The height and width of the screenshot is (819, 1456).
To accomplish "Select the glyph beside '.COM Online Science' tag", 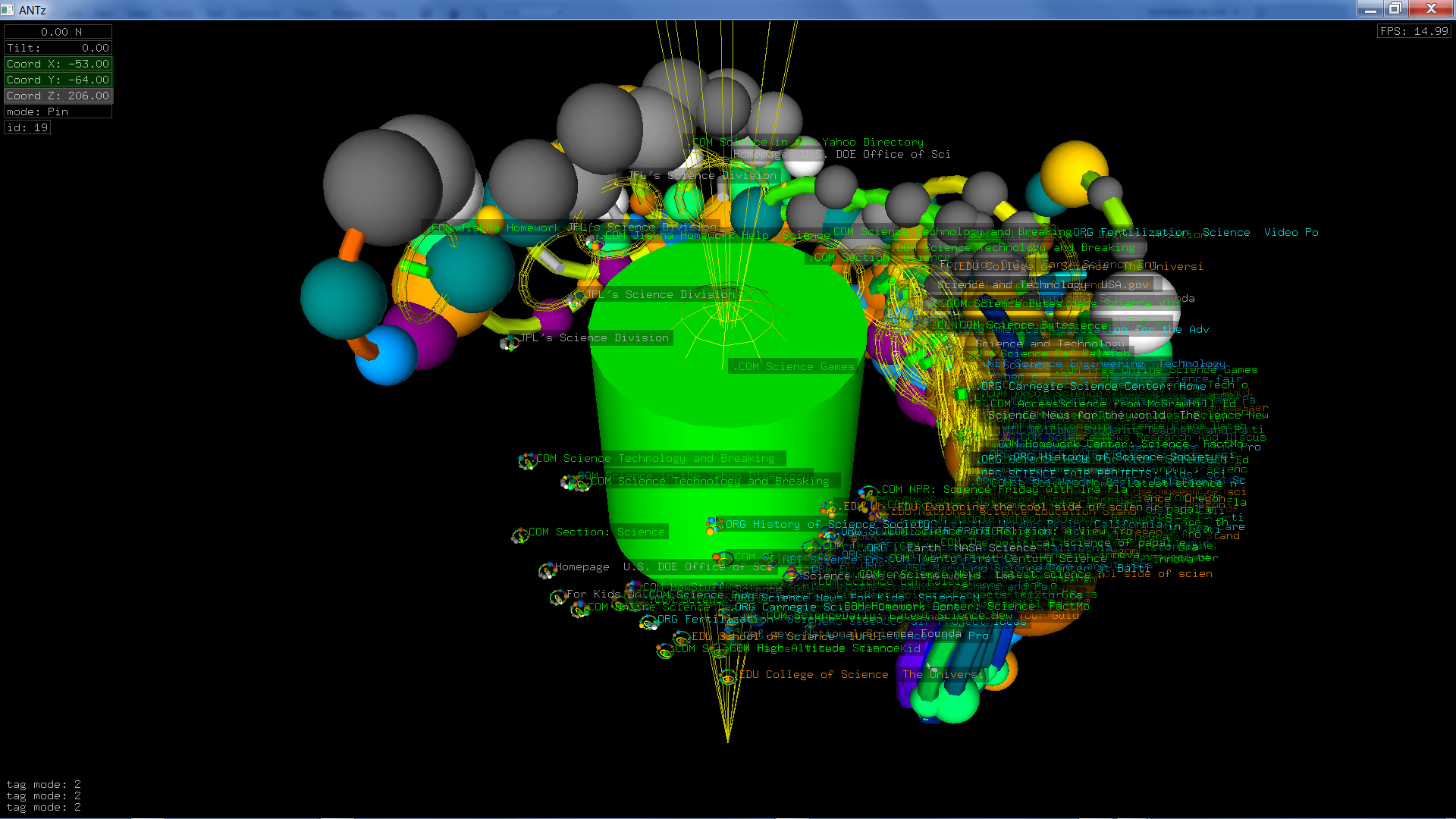I will tap(579, 610).
